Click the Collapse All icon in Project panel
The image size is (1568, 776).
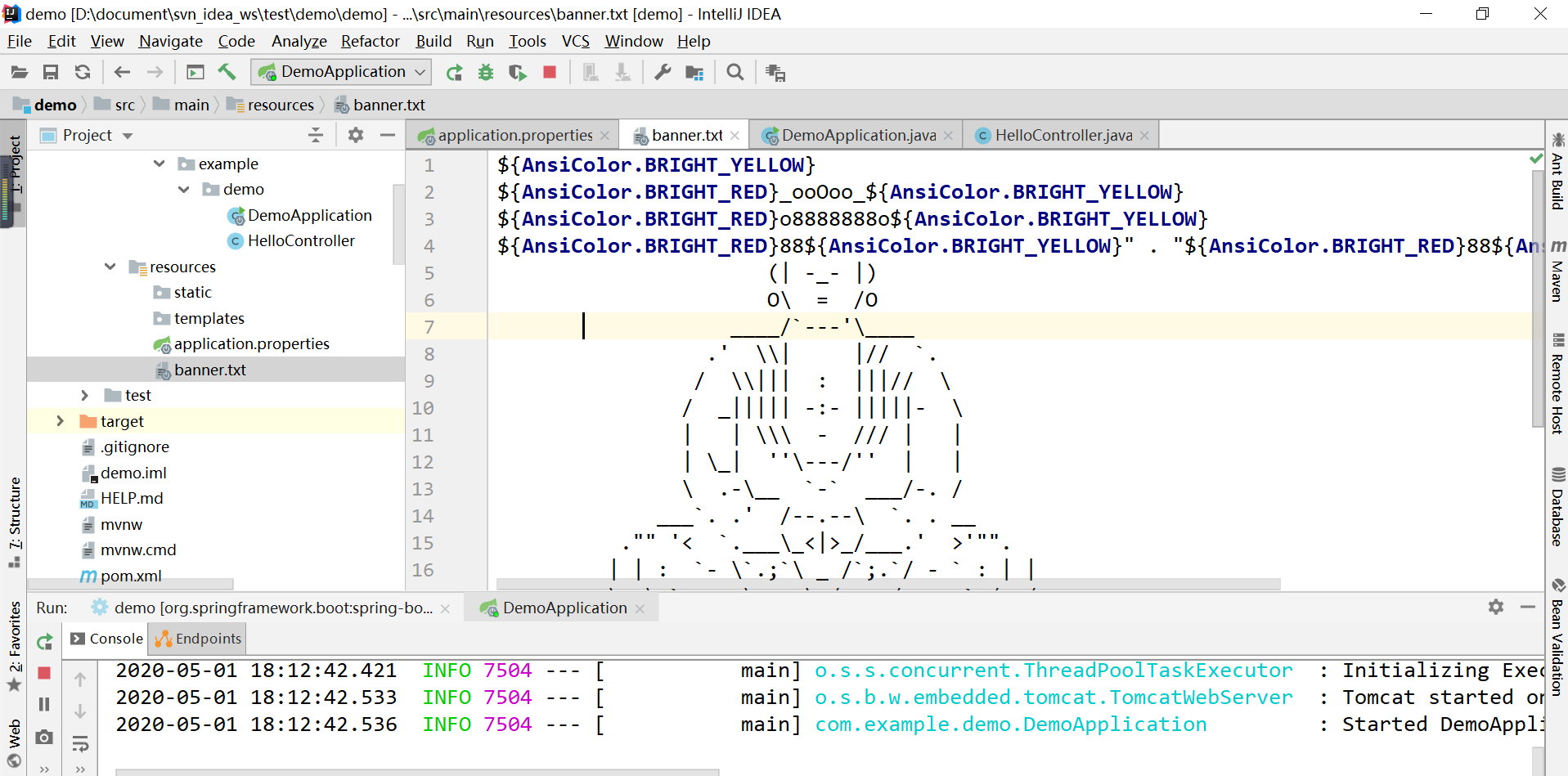pos(316,135)
